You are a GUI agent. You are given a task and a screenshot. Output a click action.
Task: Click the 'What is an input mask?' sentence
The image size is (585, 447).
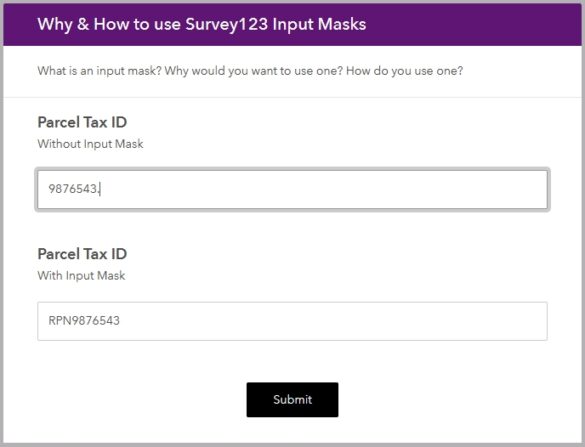100,71
